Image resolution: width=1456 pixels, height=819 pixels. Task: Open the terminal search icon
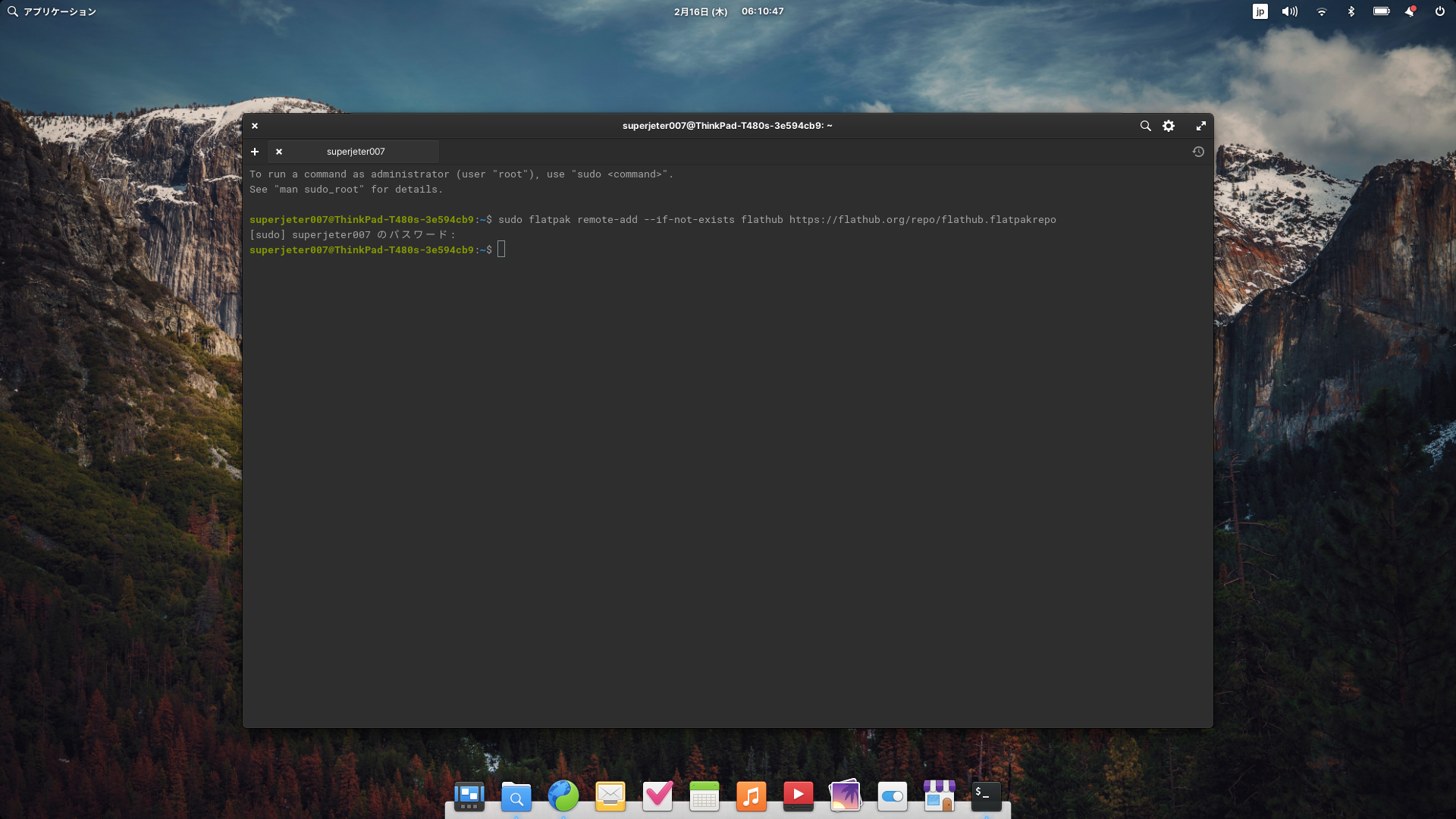tap(1145, 126)
